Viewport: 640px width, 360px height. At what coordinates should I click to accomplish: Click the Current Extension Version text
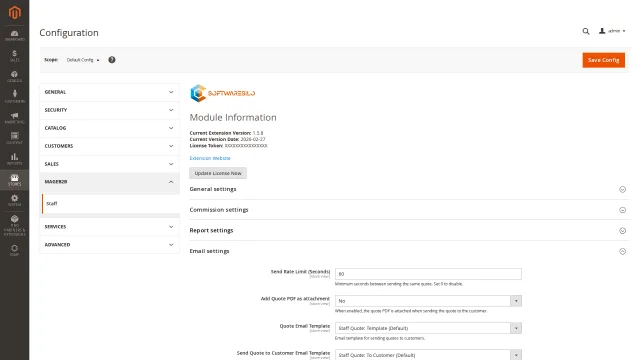(227, 133)
